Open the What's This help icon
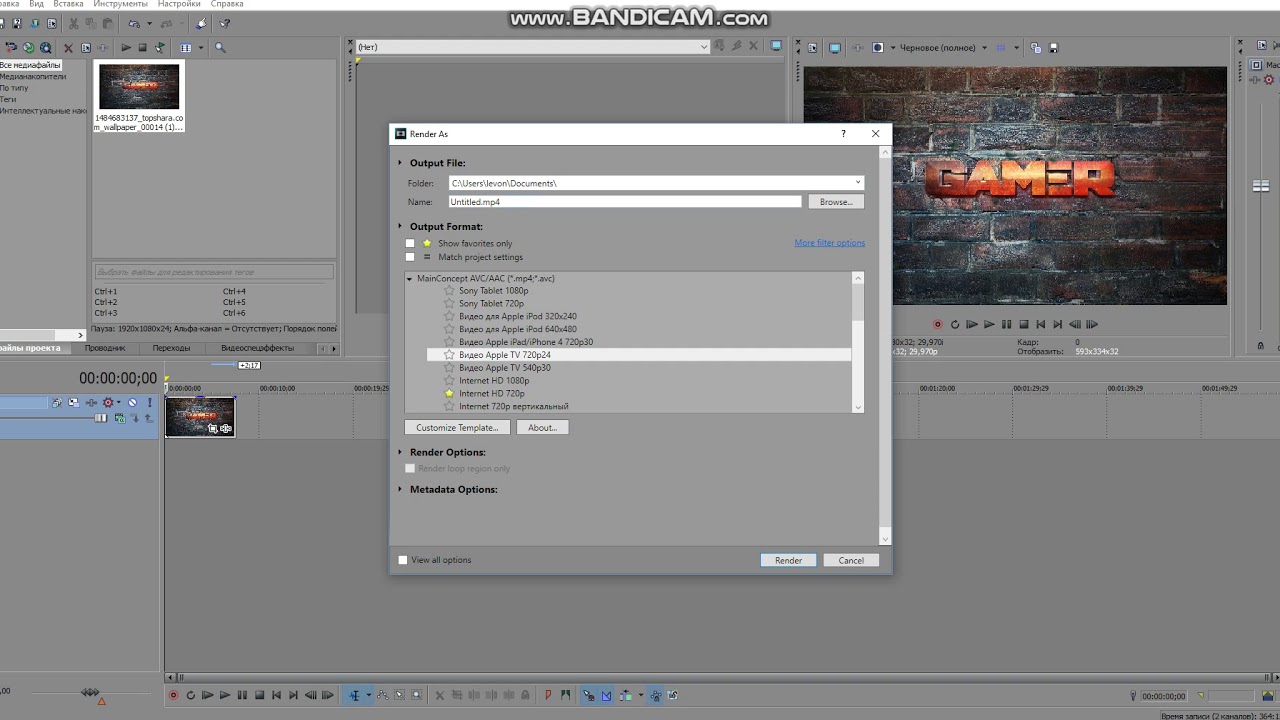Screen dimensions: 1280x720 (225, 23)
